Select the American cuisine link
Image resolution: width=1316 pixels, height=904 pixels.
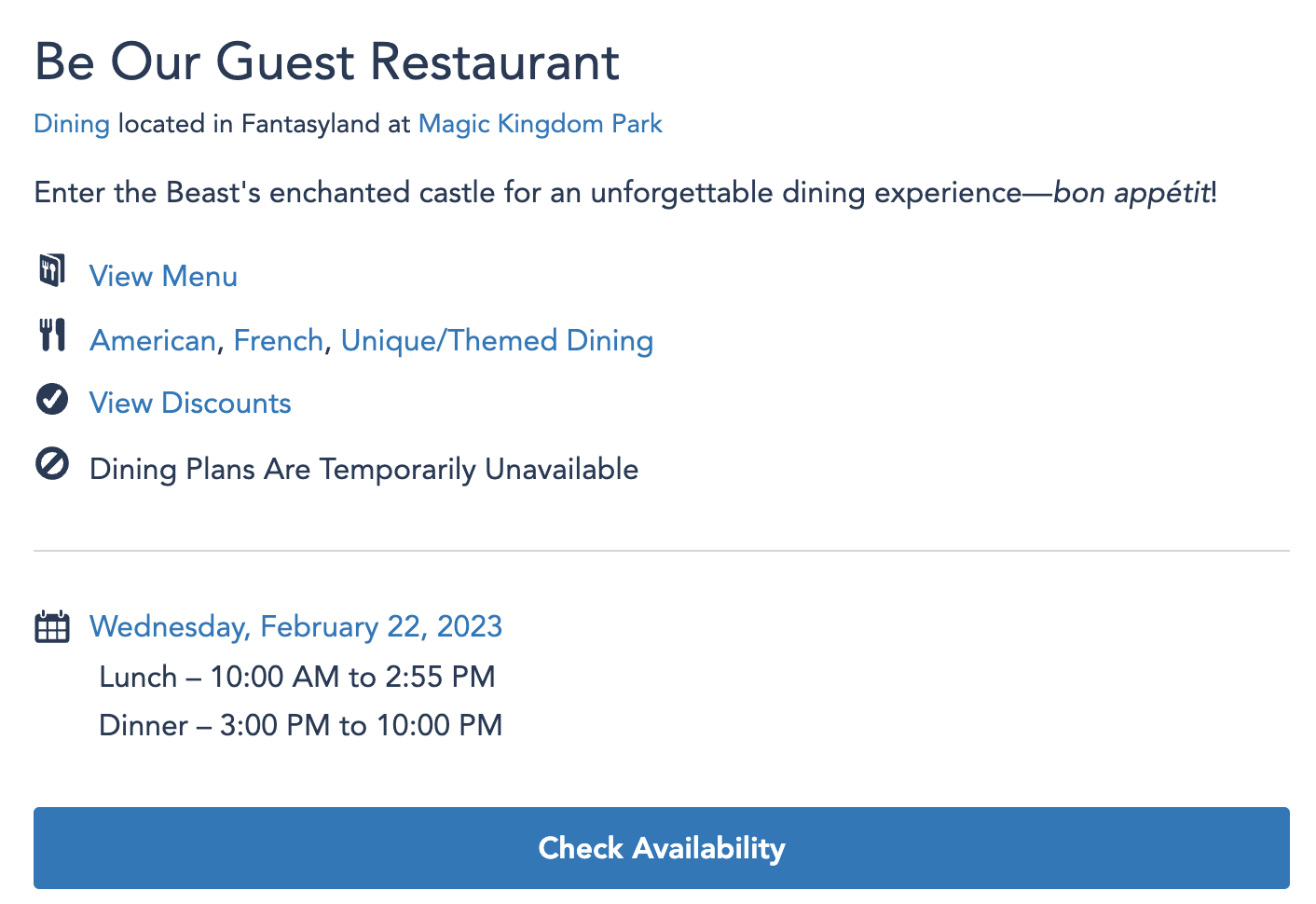pos(153,340)
